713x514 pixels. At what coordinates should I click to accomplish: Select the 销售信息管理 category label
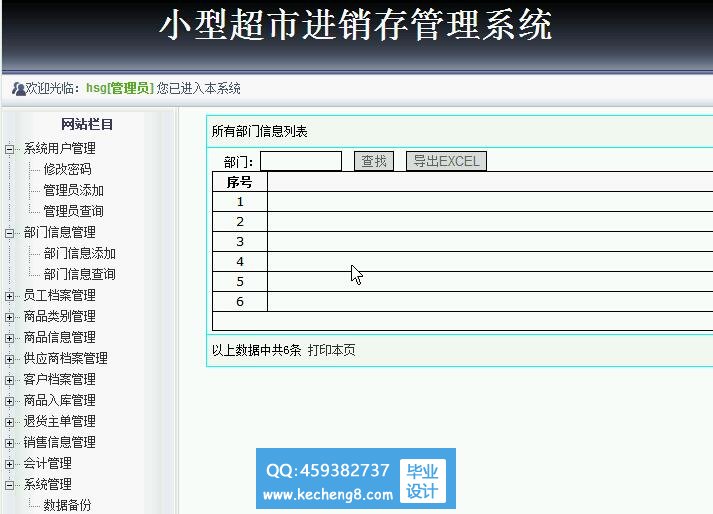(60, 442)
